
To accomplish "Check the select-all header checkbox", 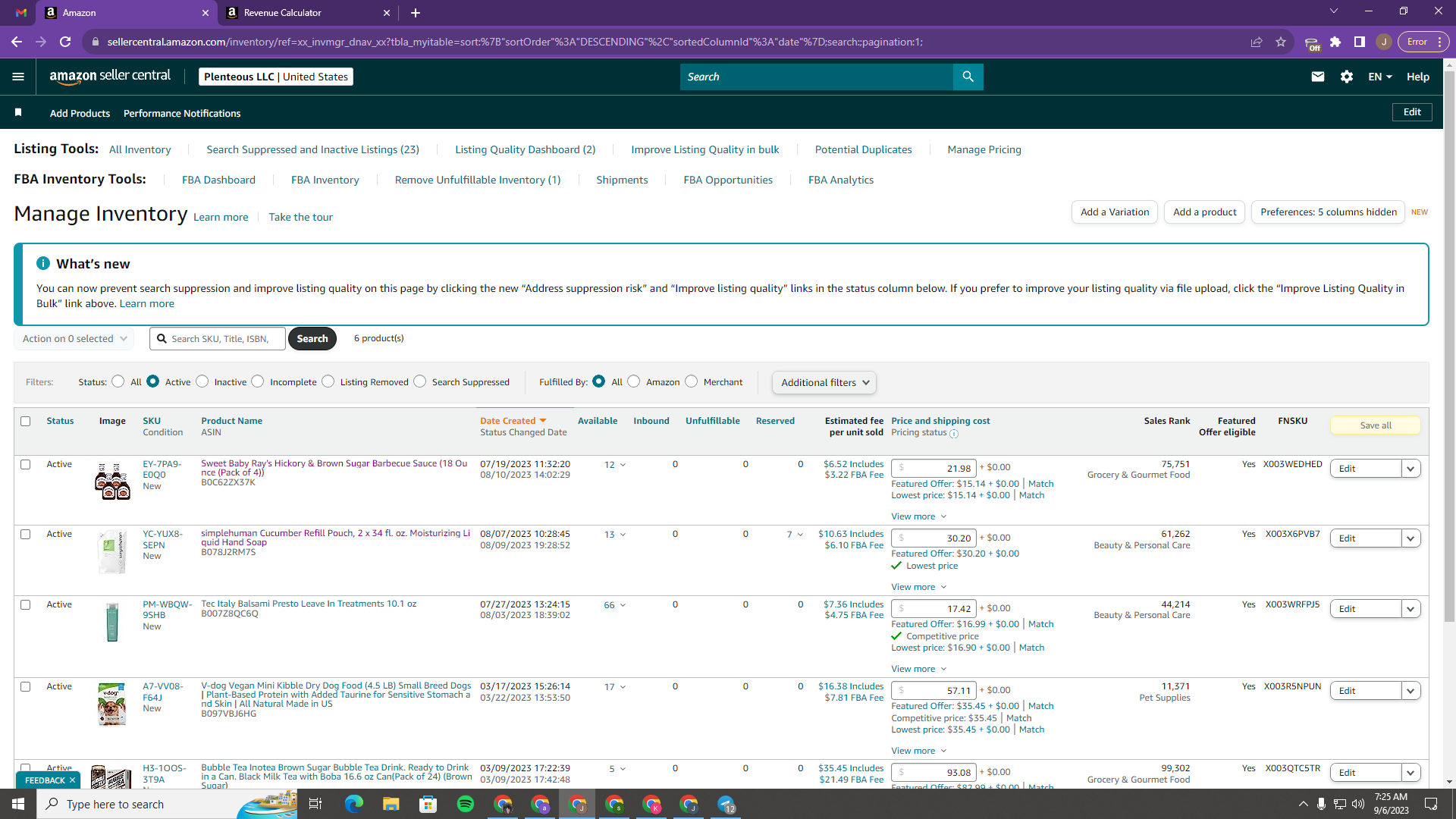I will click(x=26, y=422).
